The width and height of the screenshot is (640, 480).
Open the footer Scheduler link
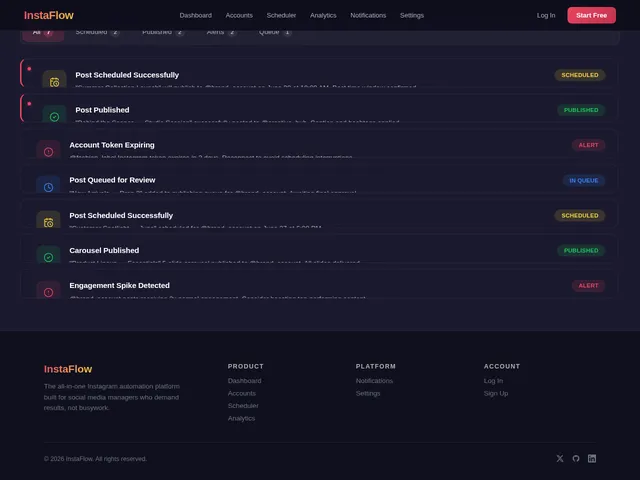243,405
